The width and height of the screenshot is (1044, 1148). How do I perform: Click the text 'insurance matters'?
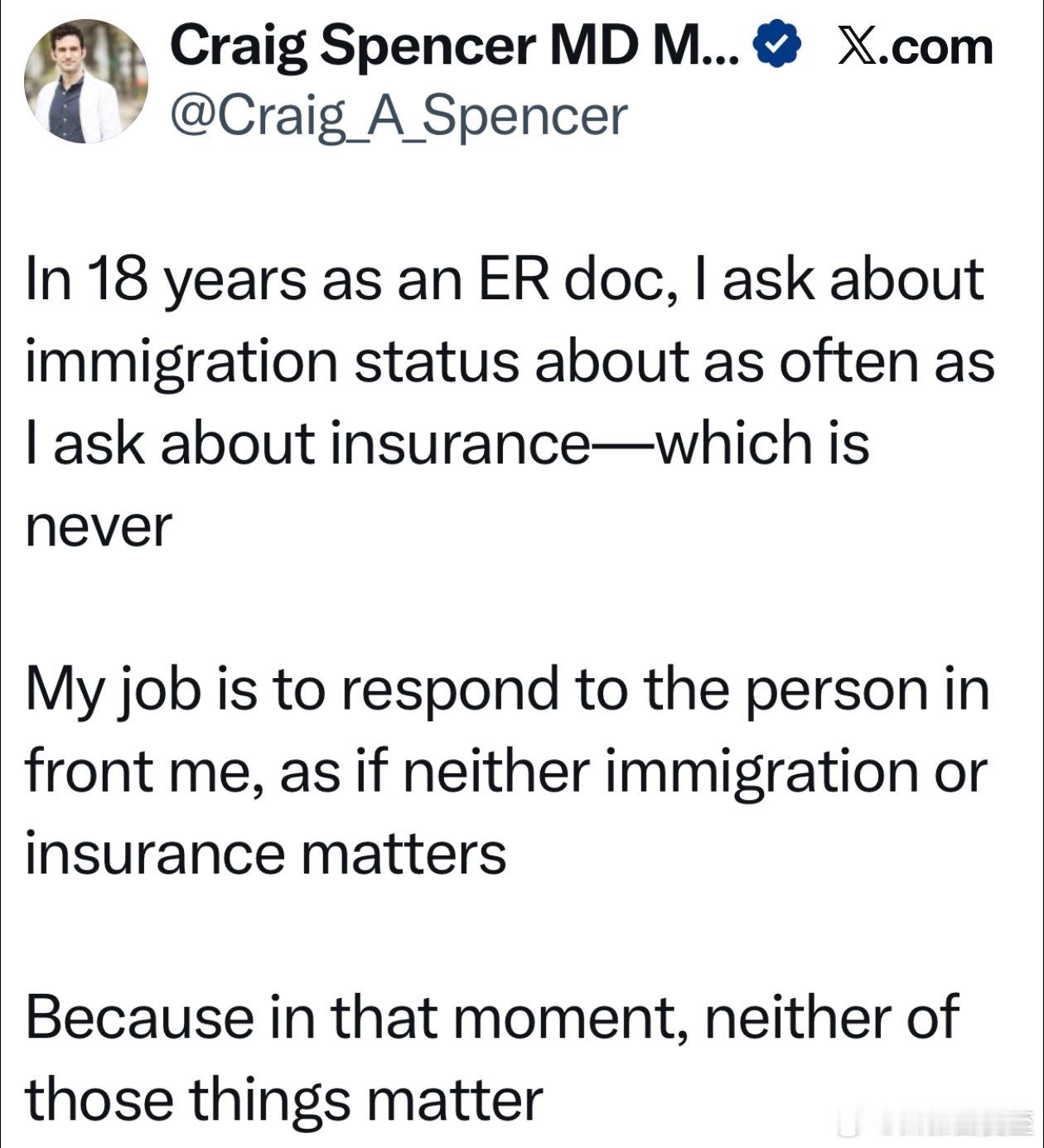pos(266,853)
